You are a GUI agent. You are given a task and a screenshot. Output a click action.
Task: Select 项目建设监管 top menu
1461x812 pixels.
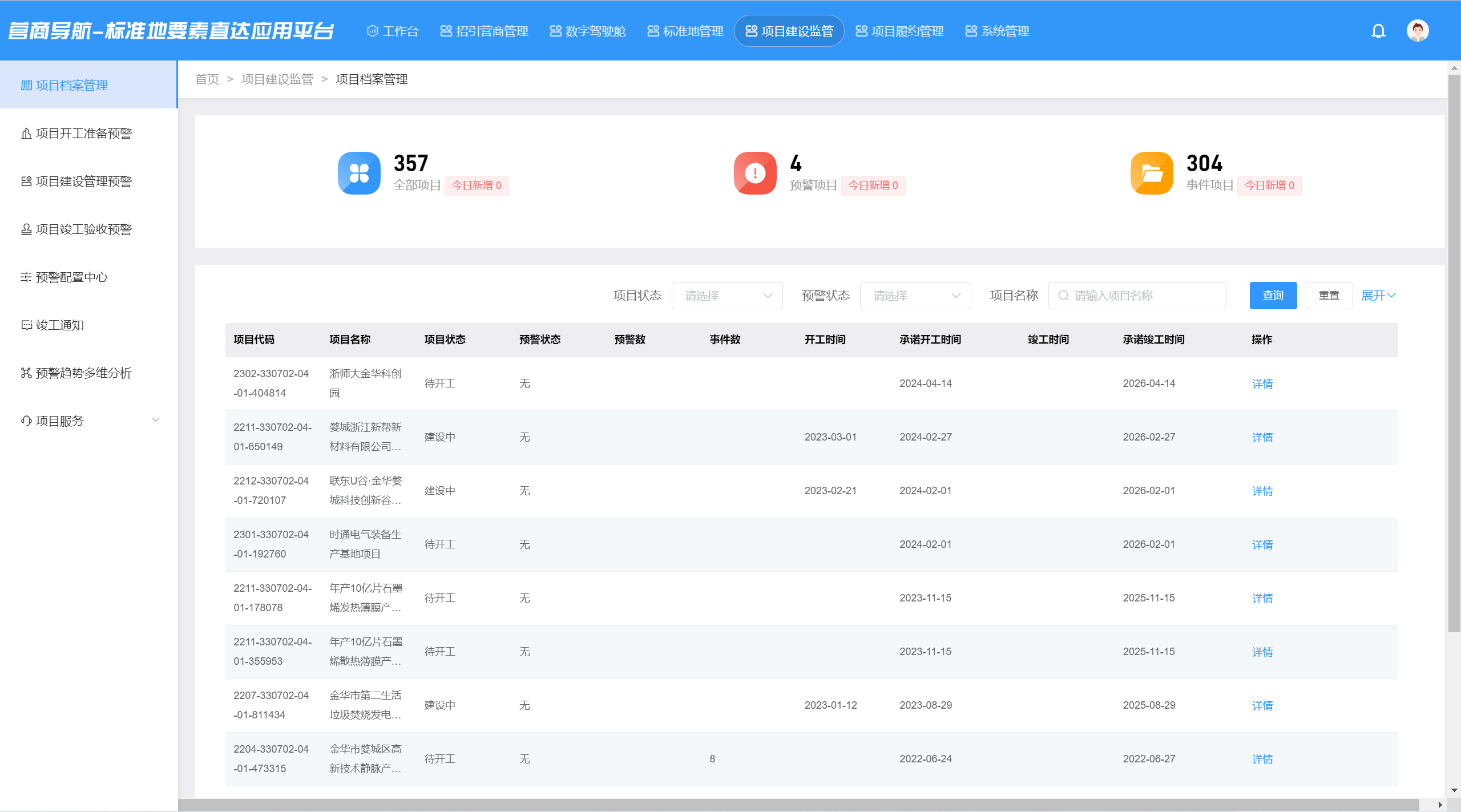789,31
